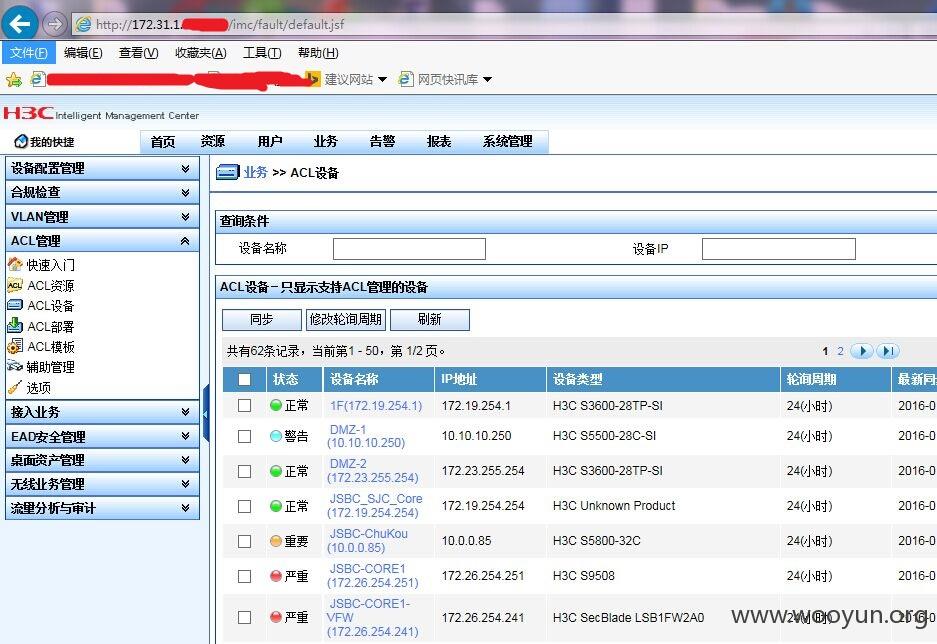Open the 文件(F) menu
The height and width of the screenshot is (644, 937).
pos(29,53)
